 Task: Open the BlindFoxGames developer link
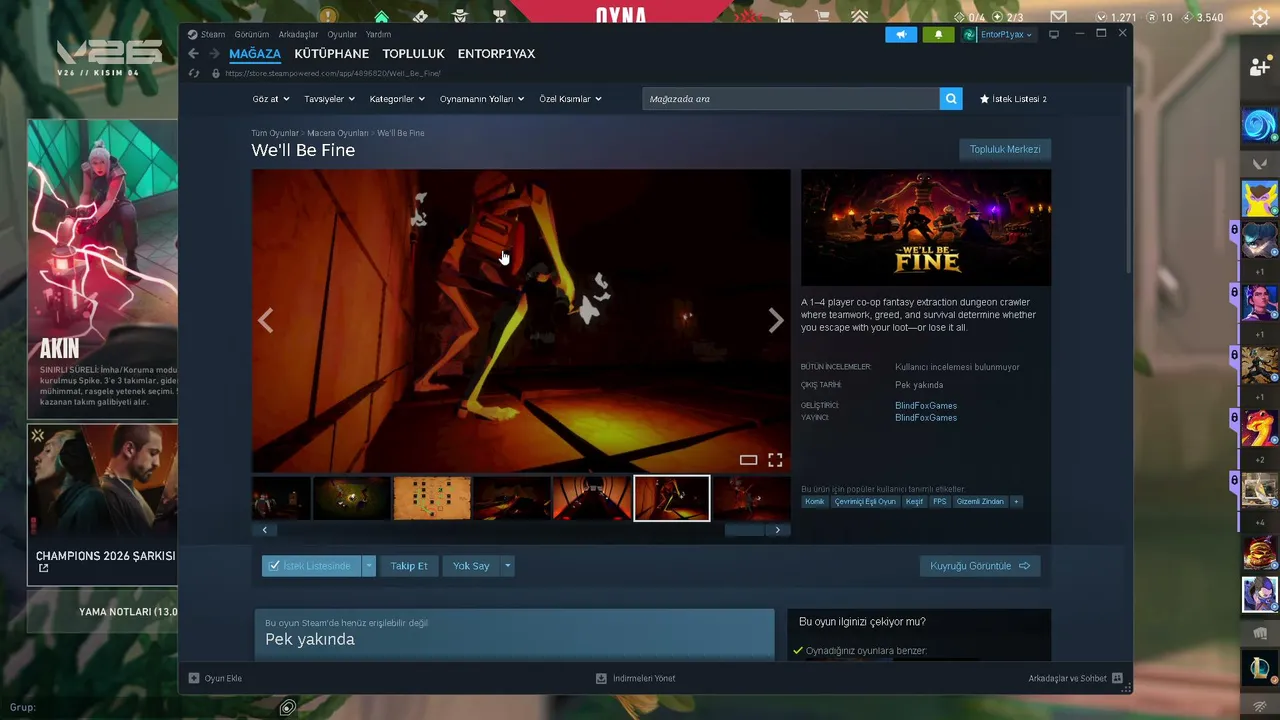coord(926,406)
